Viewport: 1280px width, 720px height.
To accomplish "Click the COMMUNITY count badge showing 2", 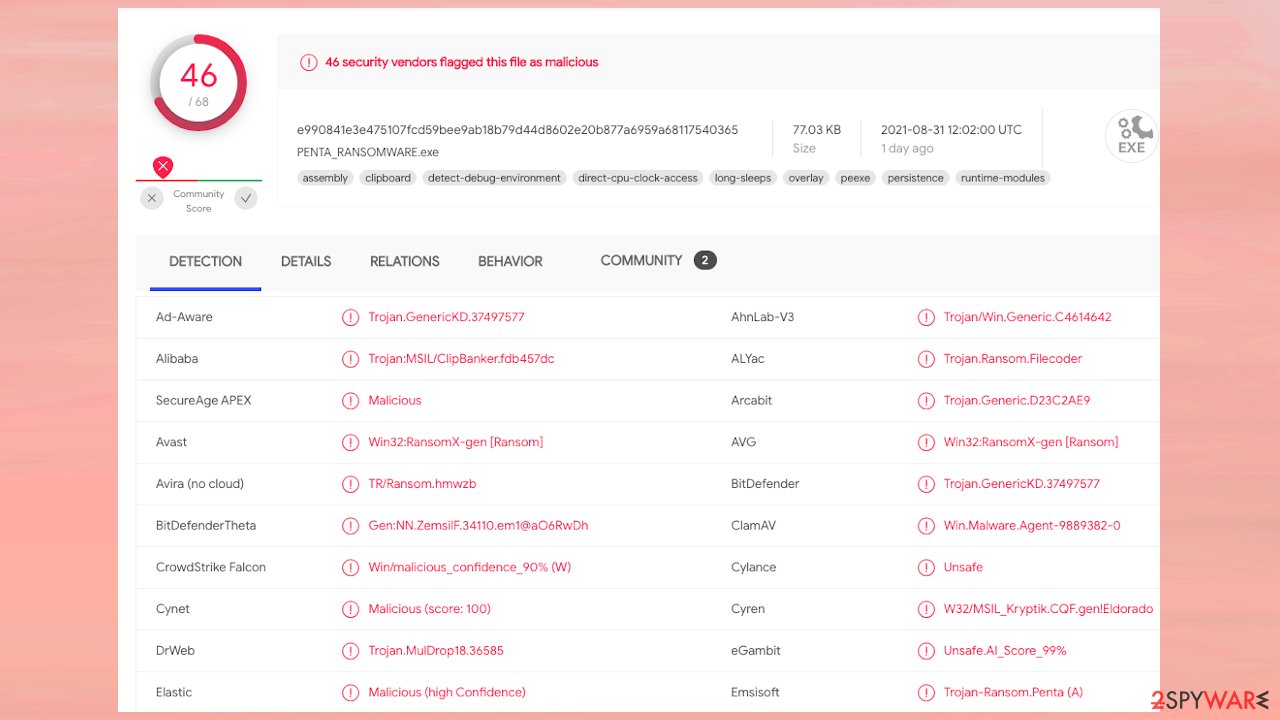I will (x=705, y=260).
